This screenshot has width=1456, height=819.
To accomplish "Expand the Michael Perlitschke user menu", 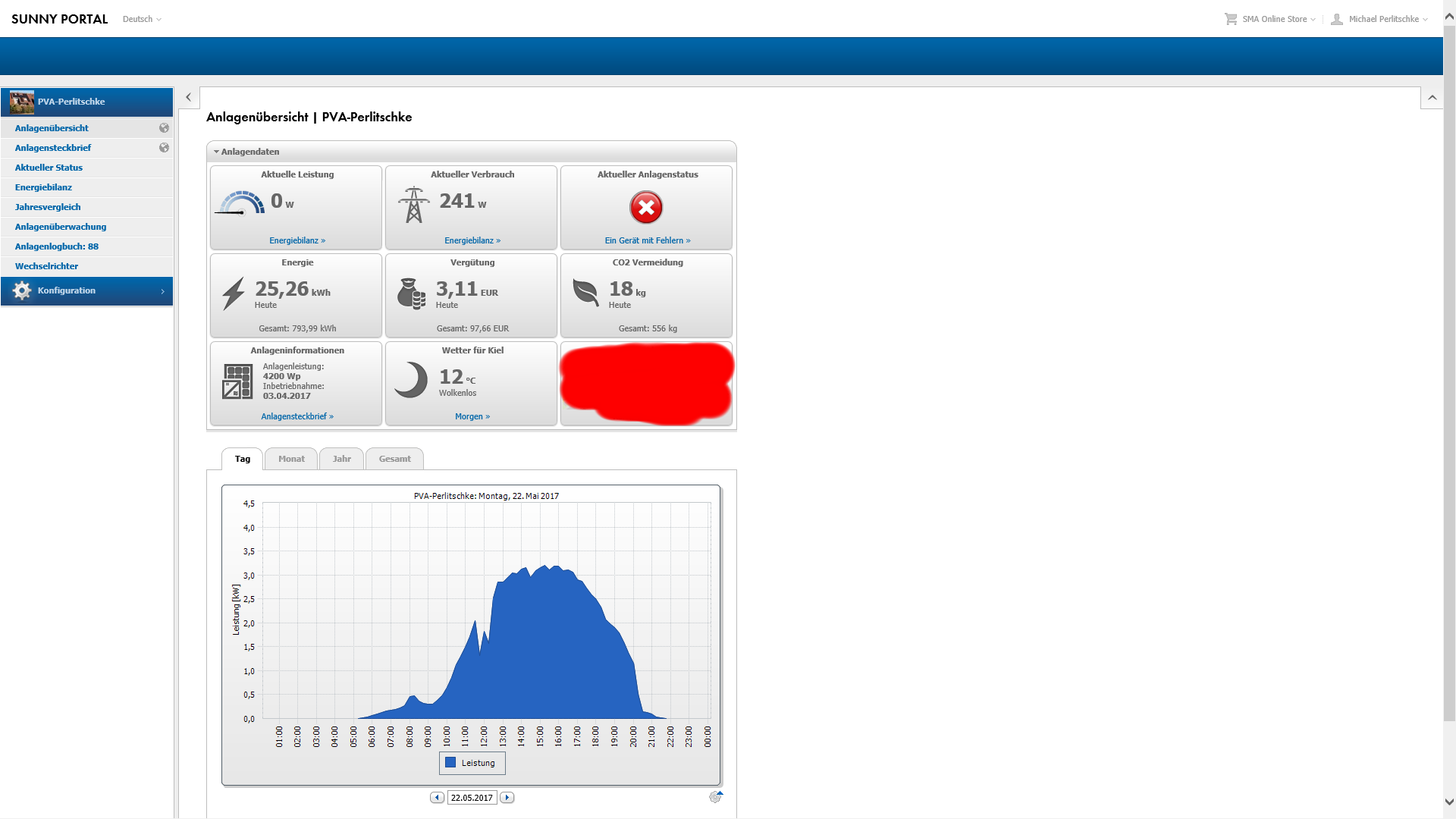I will pyautogui.click(x=1383, y=19).
